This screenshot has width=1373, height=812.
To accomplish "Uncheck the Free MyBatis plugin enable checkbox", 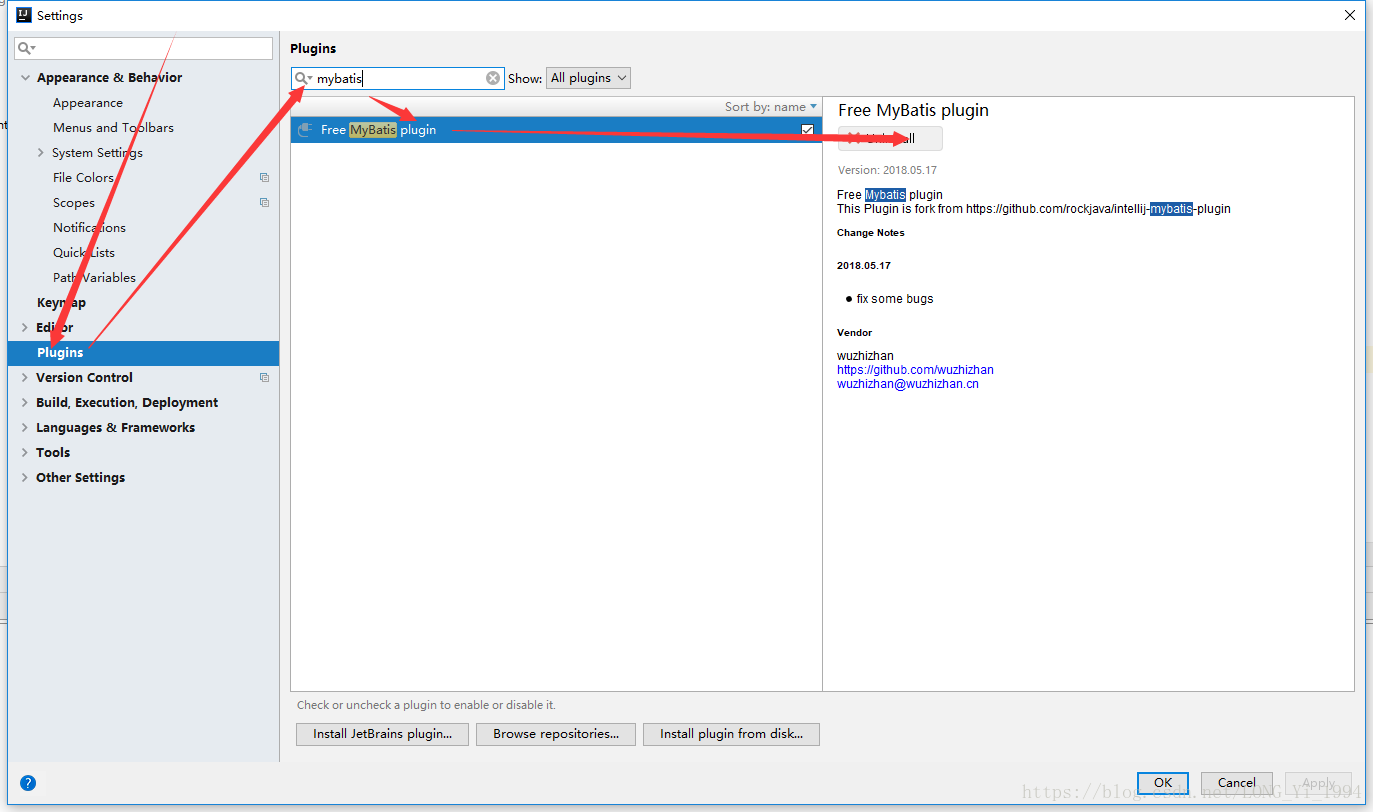I will pos(807,129).
